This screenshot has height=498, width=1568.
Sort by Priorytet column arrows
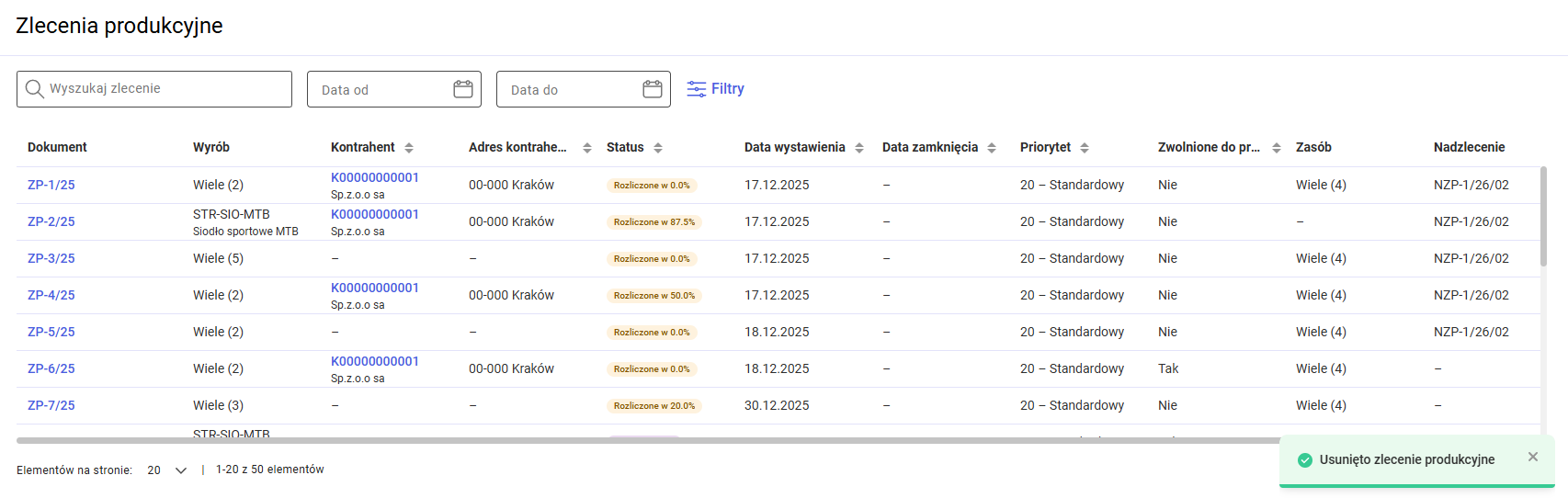pyautogui.click(x=1085, y=148)
